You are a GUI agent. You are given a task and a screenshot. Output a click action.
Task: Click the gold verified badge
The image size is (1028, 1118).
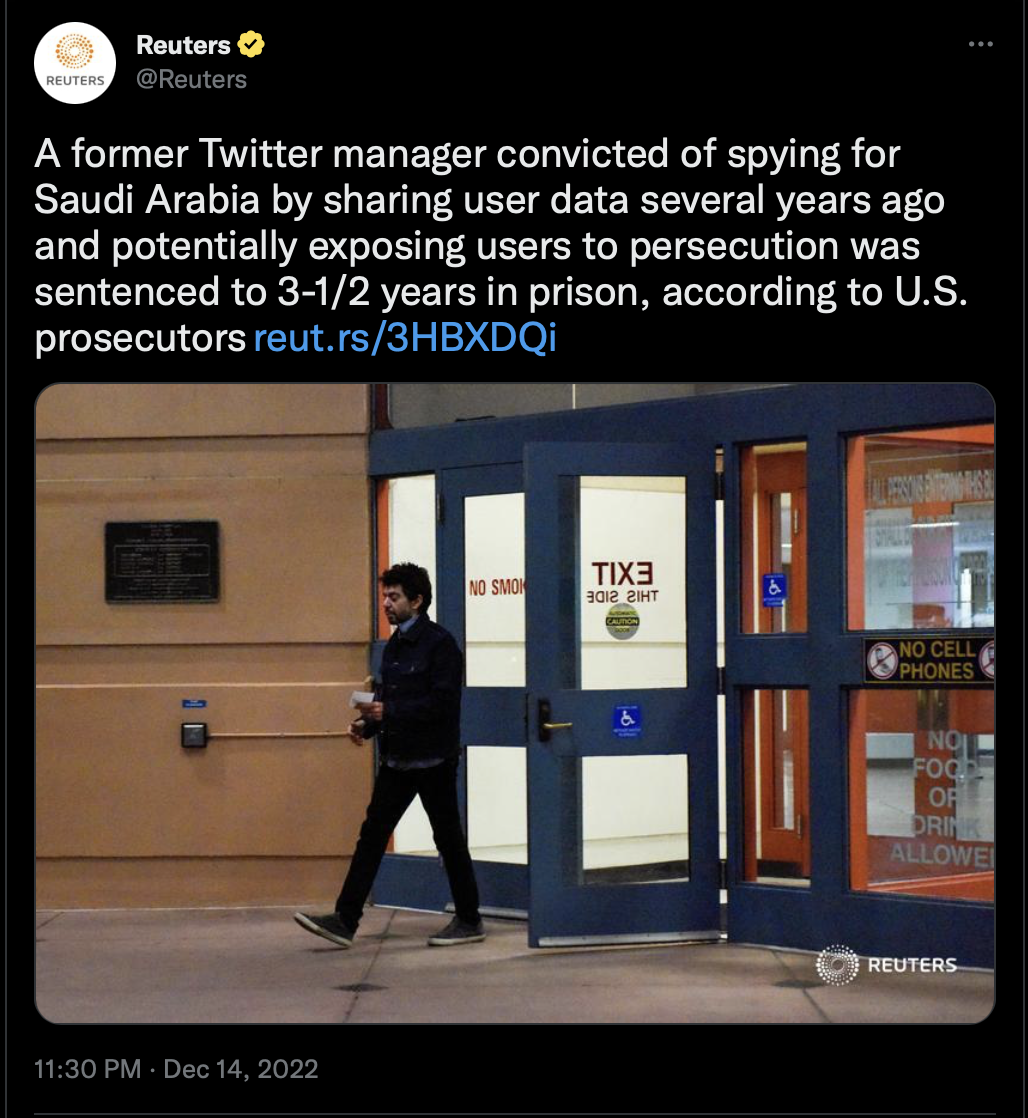click(250, 44)
